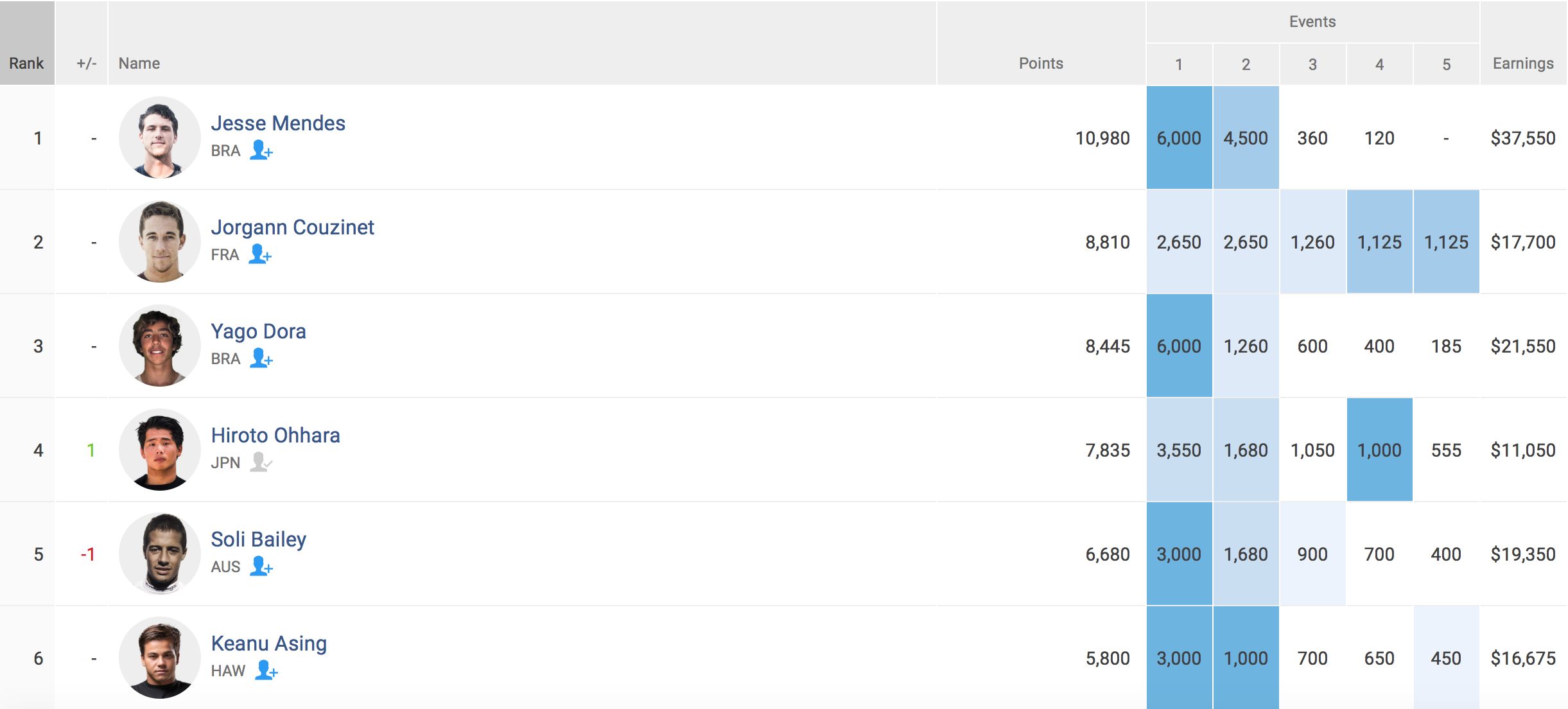Open Jesse Mendes profile link
The height and width of the screenshot is (709, 1568).
pos(278,123)
